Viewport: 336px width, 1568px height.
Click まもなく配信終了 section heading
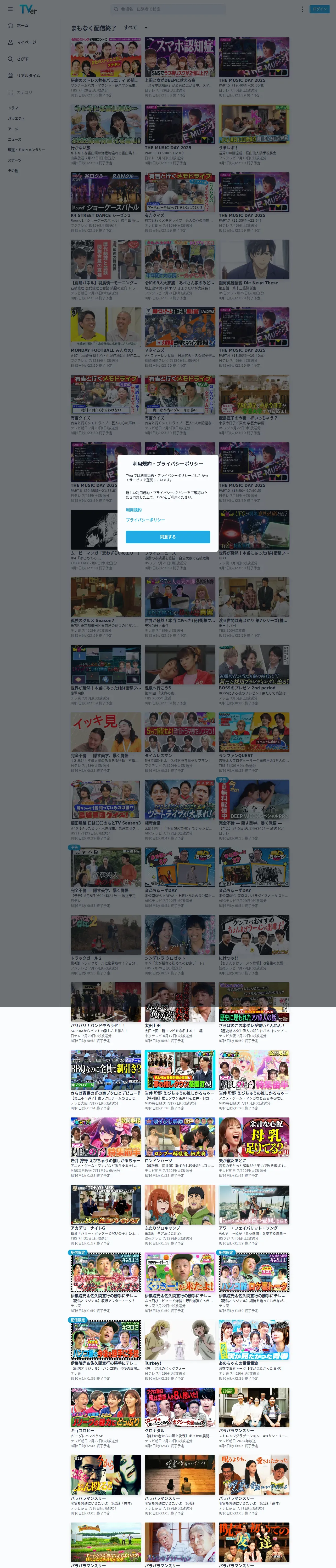click(93, 28)
